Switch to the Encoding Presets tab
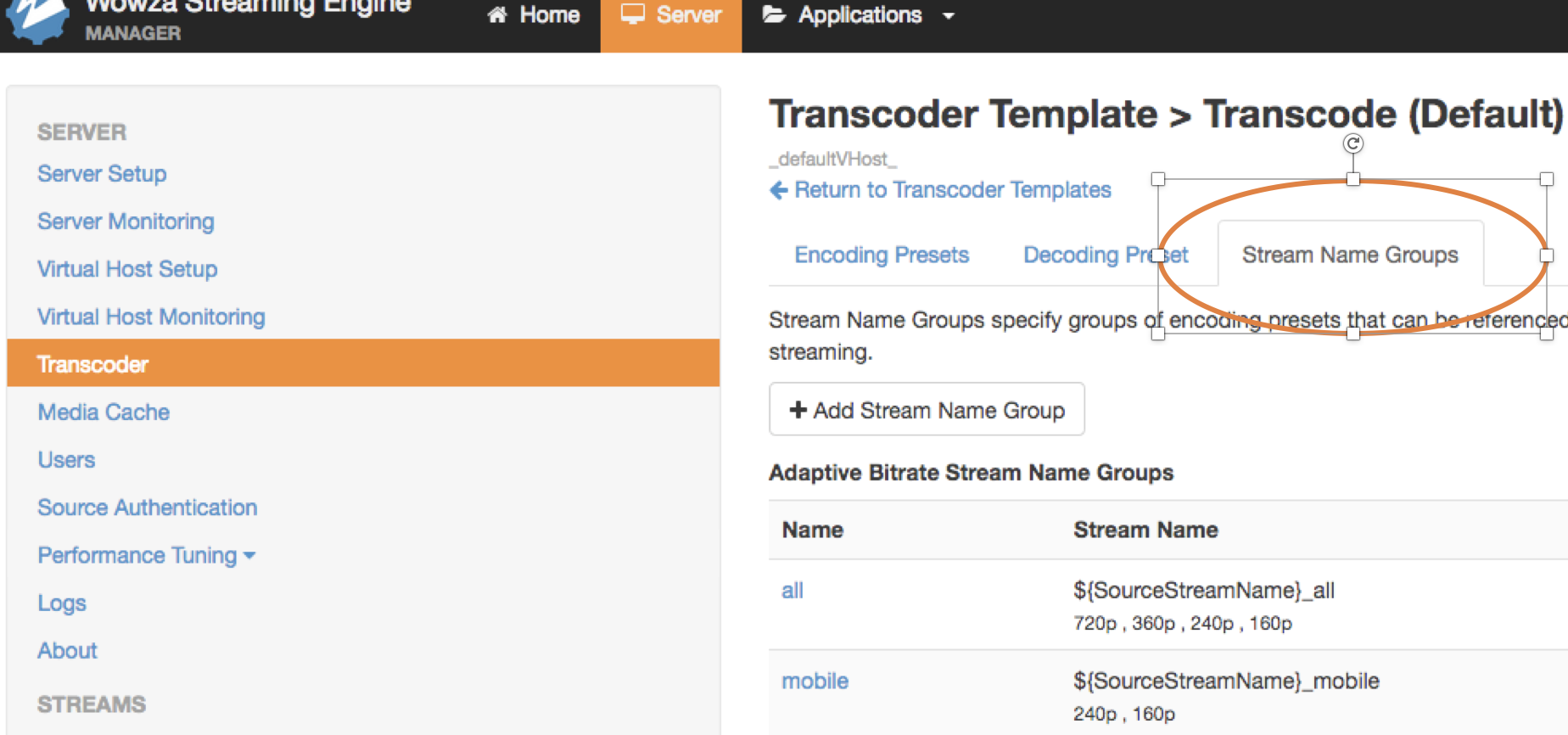 click(x=882, y=255)
